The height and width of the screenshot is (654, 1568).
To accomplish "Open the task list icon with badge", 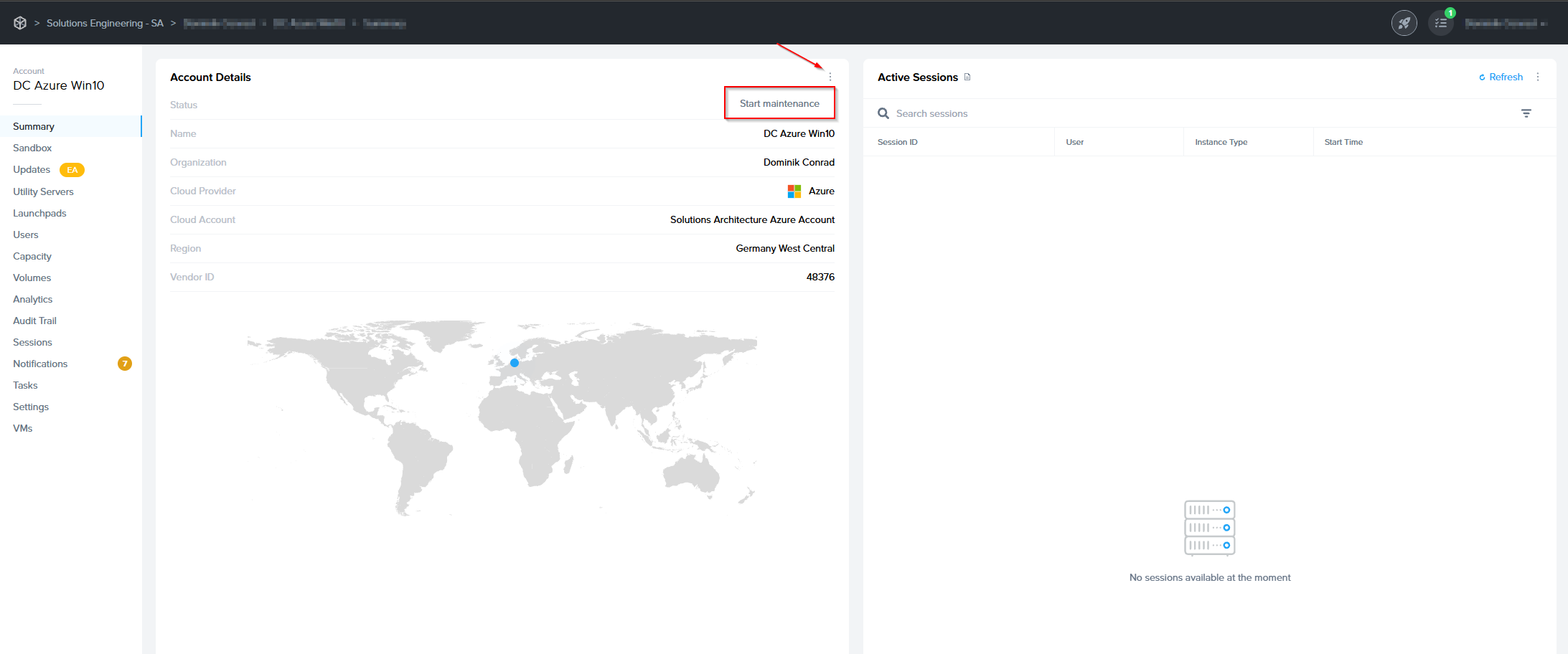I will point(1440,23).
